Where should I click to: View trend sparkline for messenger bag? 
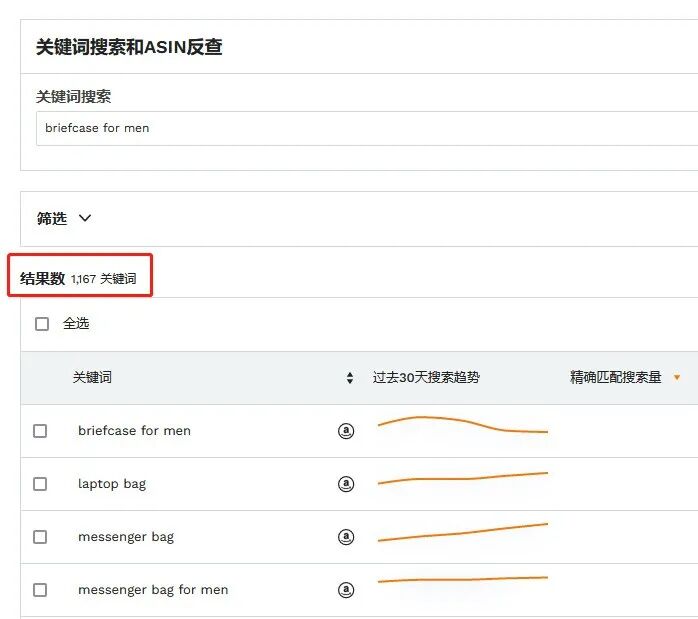click(463, 532)
